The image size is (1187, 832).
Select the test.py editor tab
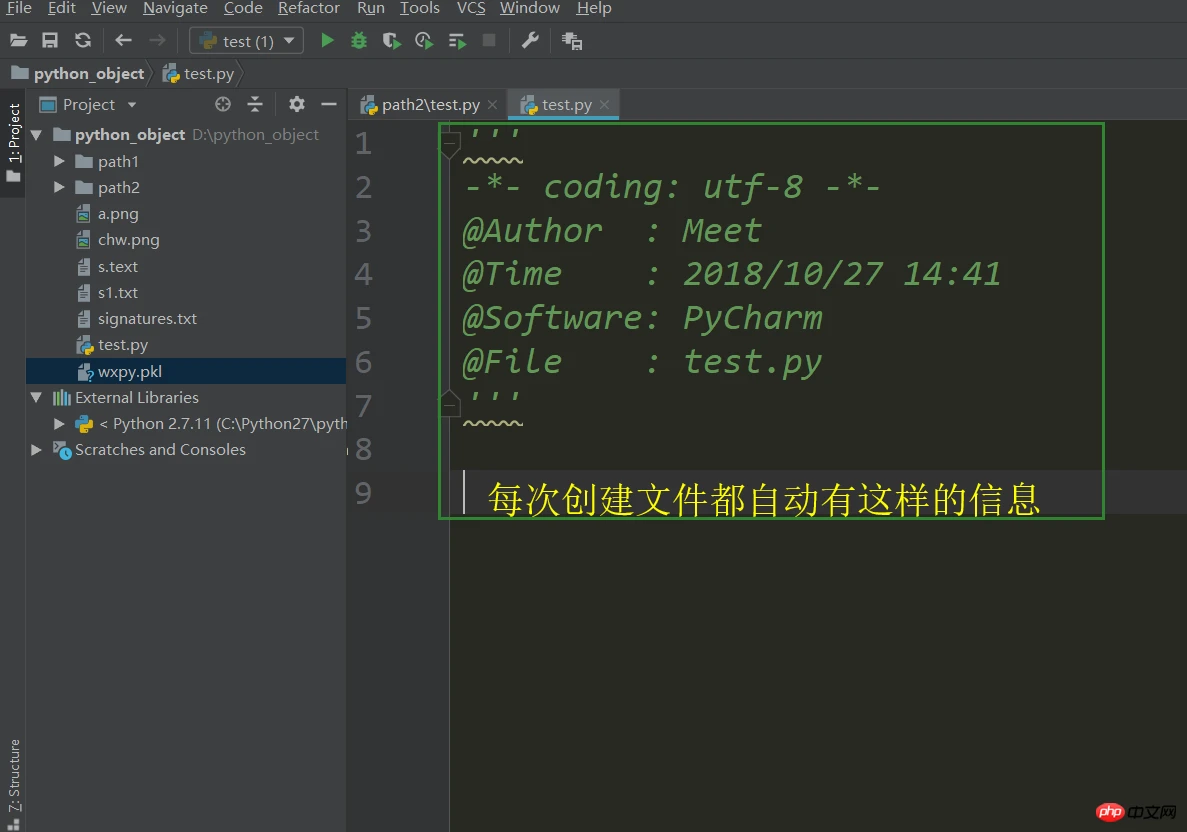pos(563,104)
